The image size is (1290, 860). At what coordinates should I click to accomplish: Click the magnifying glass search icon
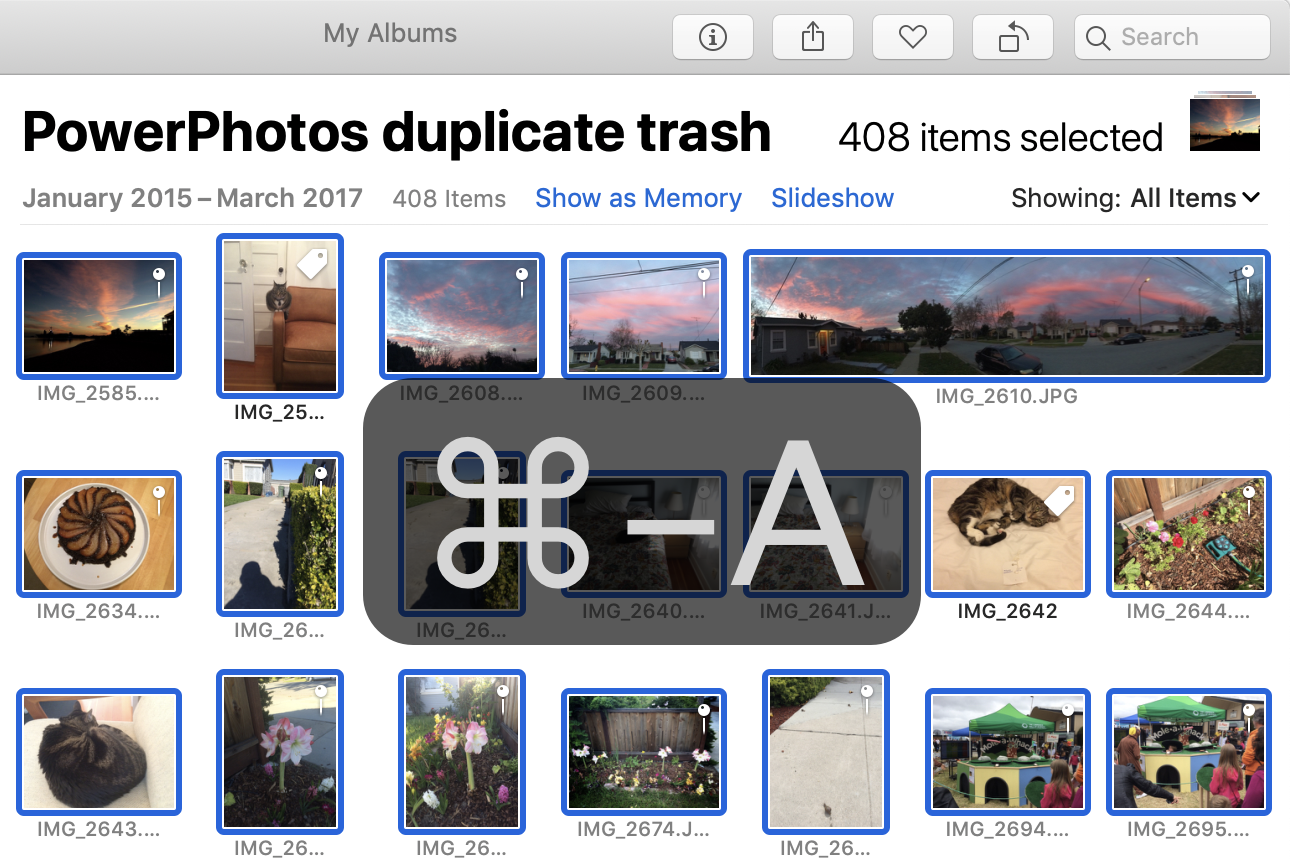(x=1098, y=38)
